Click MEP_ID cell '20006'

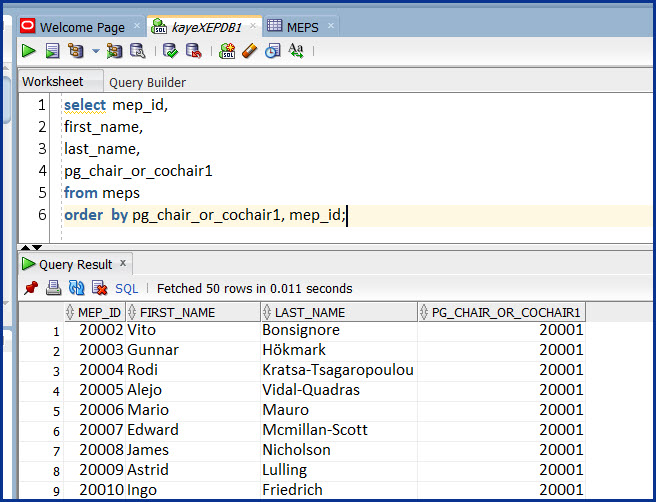click(95, 410)
